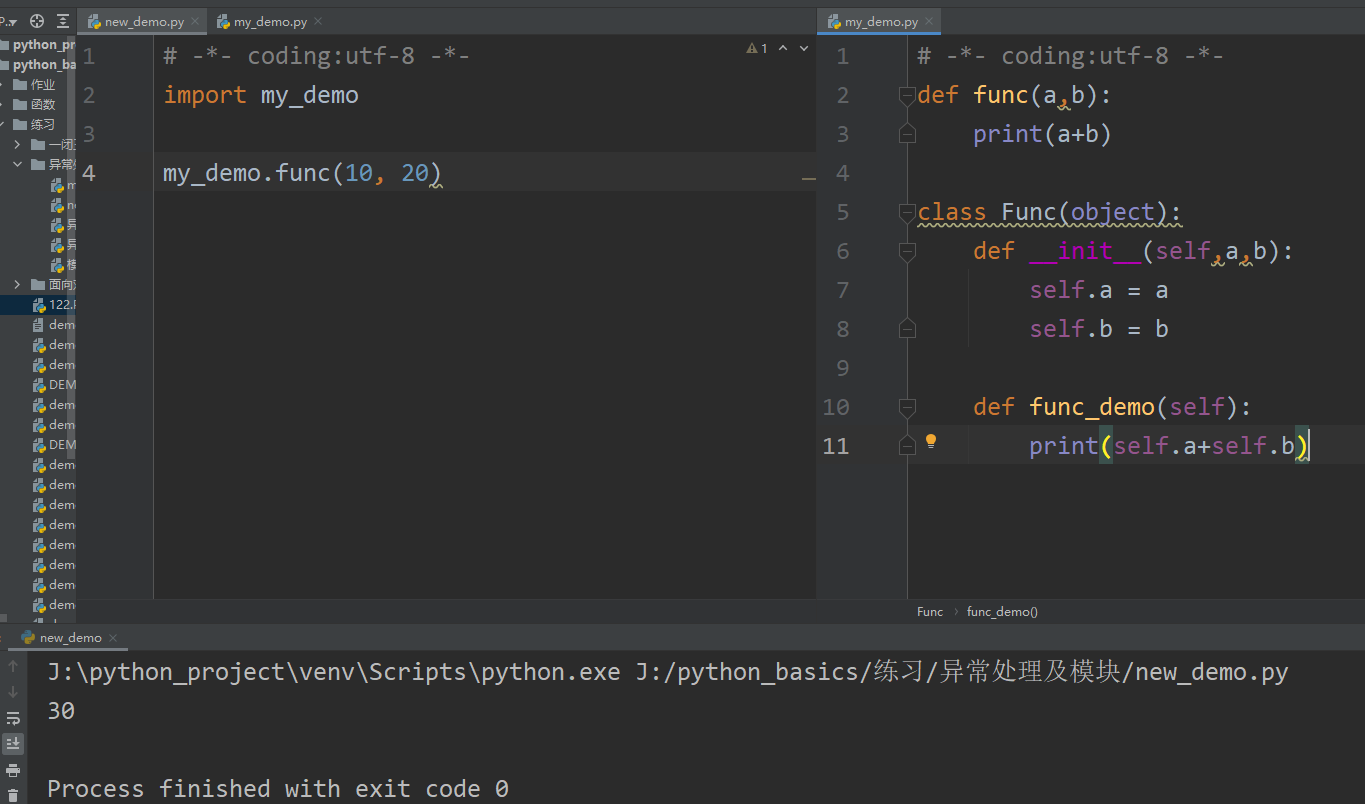1365x804 pixels.
Task: Click the warning count indicator in editor header
Action: (753, 47)
